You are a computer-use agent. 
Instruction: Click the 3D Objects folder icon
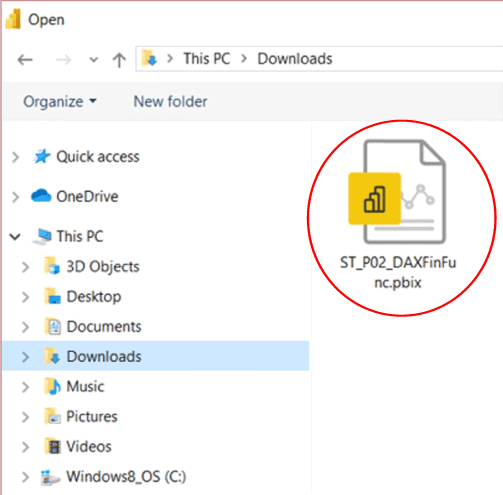[x=52, y=266]
